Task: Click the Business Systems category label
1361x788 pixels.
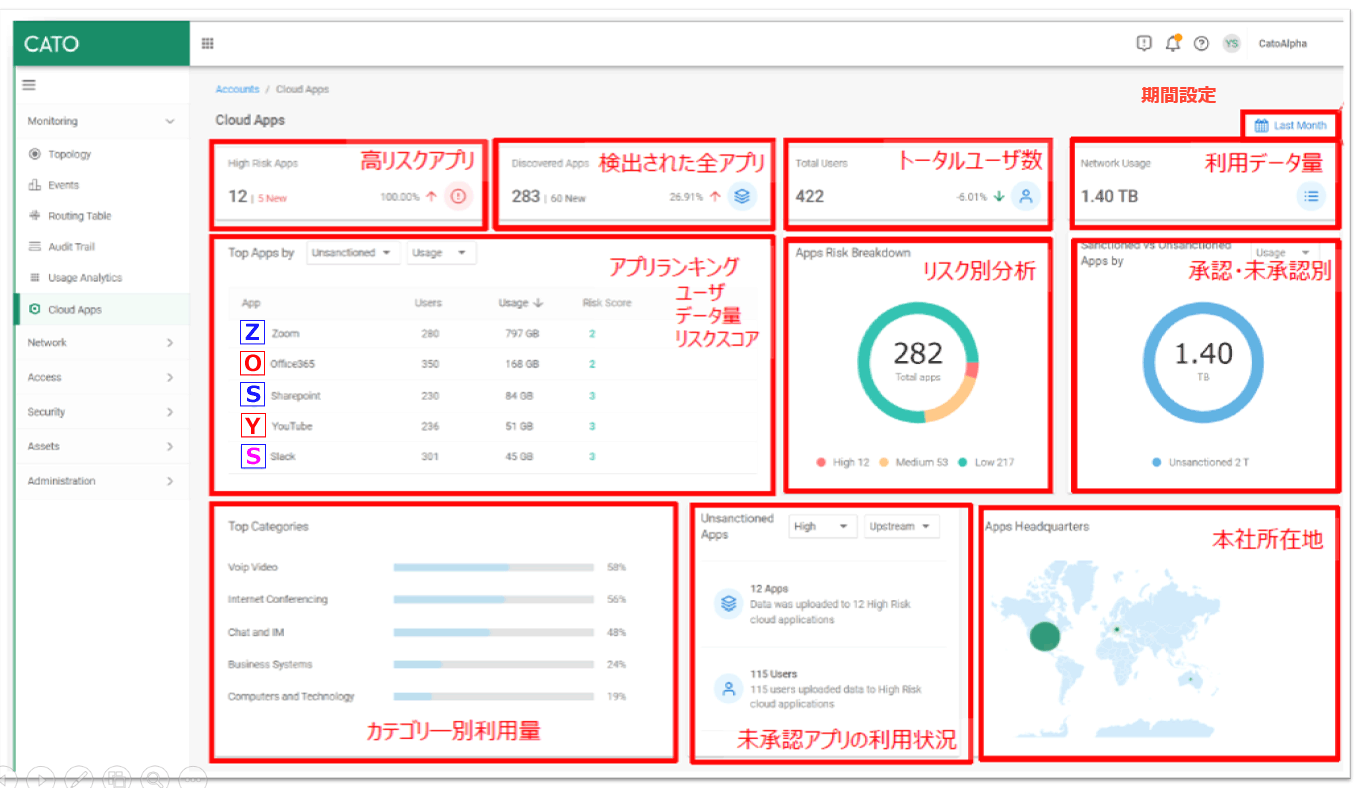Action: click(x=270, y=665)
